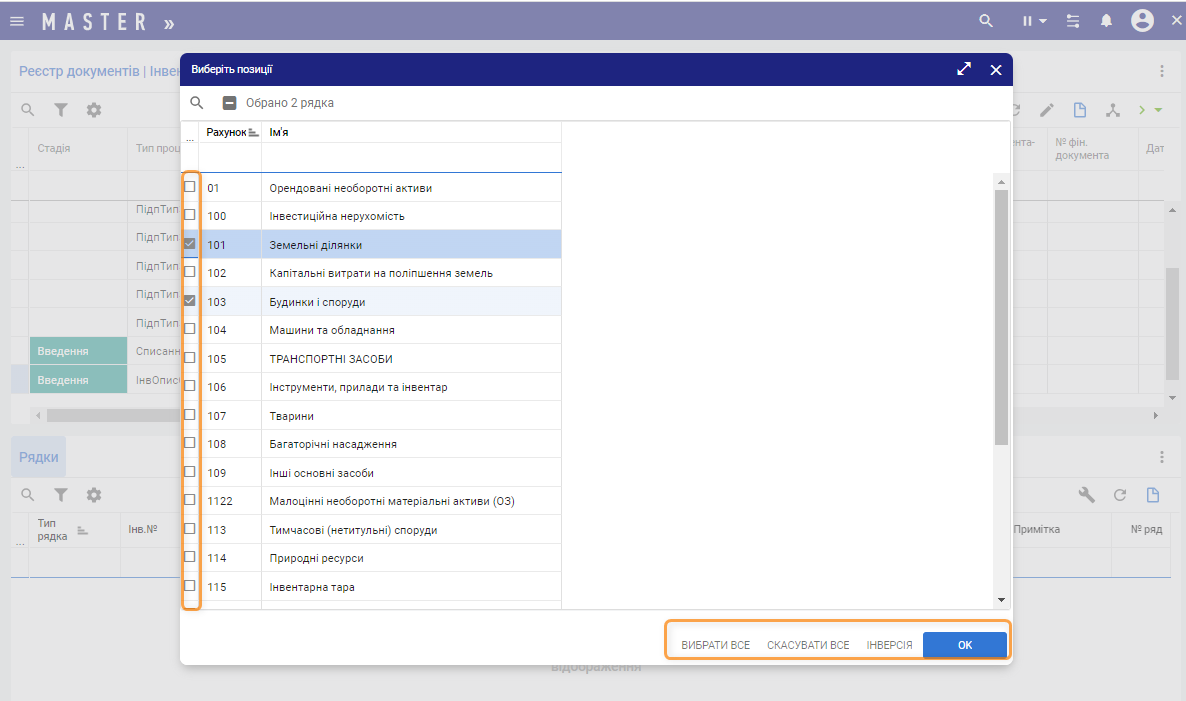The width and height of the screenshot is (1186, 701).
Task: Open the wrench tools in Рядки panel
Action: [1087, 495]
